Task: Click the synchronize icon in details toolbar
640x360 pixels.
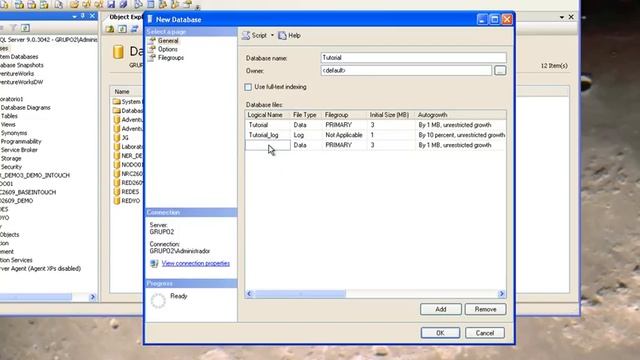Action: [x=134, y=29]
